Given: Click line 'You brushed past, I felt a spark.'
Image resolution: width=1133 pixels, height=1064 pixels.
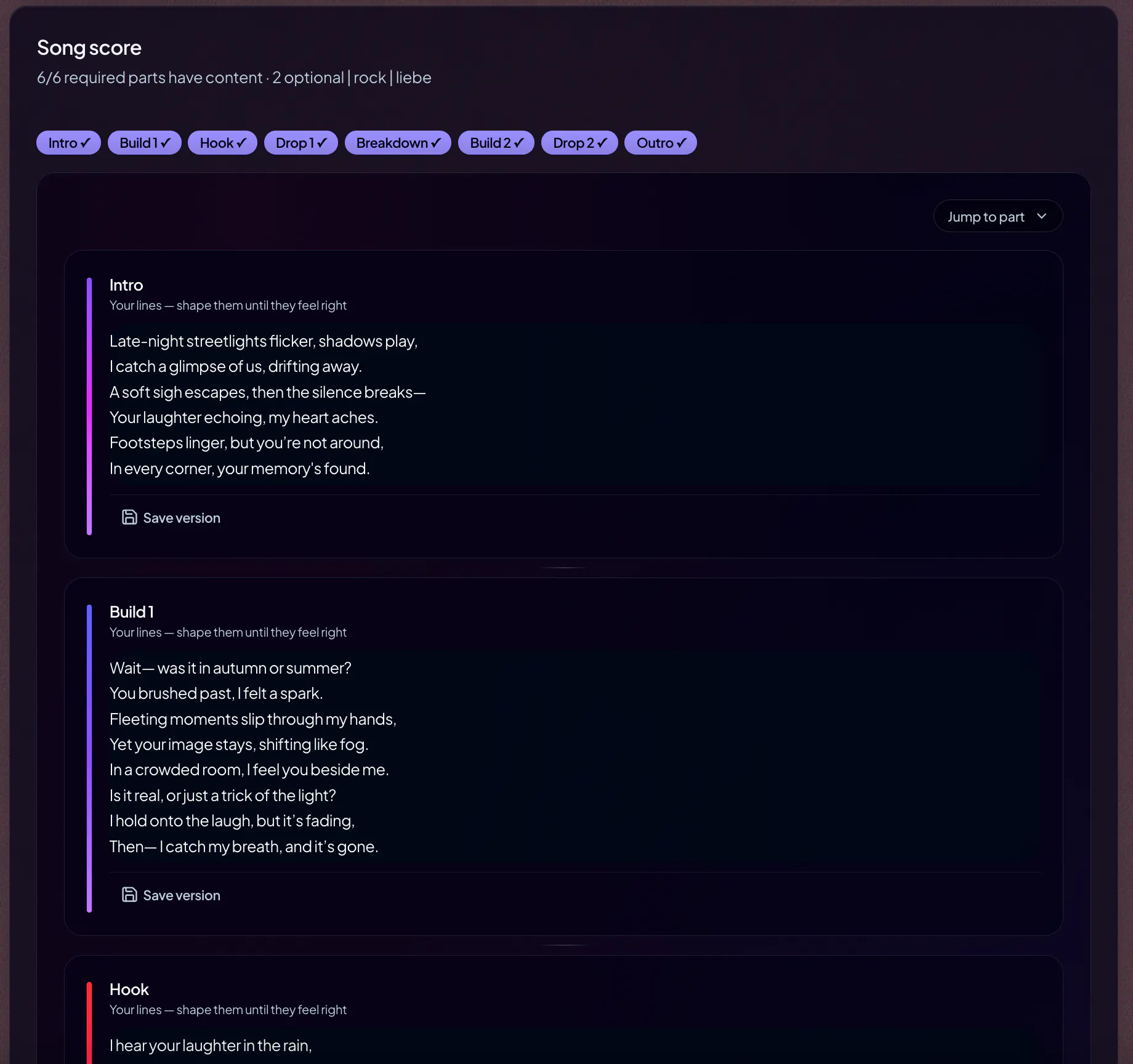Looking at the screenshot, I should [216, 693].
